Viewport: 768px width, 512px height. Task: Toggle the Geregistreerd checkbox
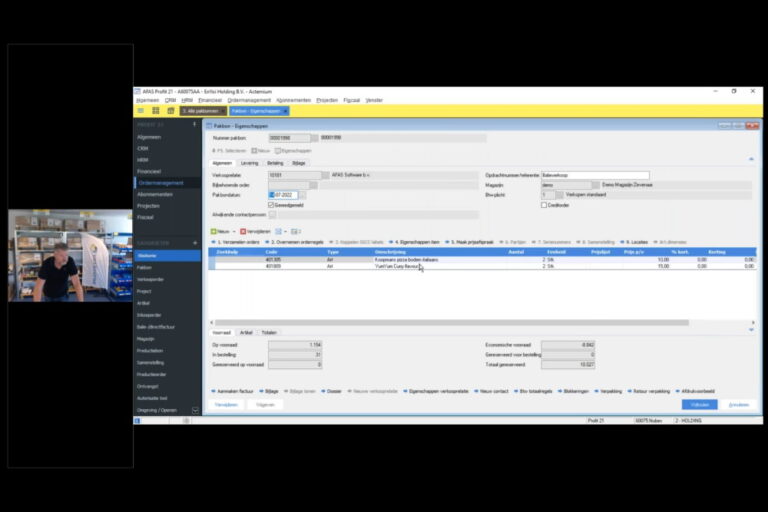(x=271, y=205)
